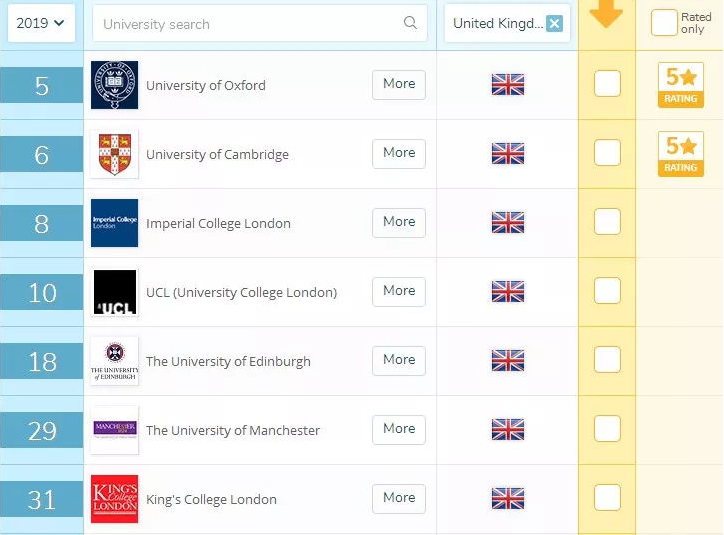
Task: Click More for University of Cambridge
Action: (399, 153)
